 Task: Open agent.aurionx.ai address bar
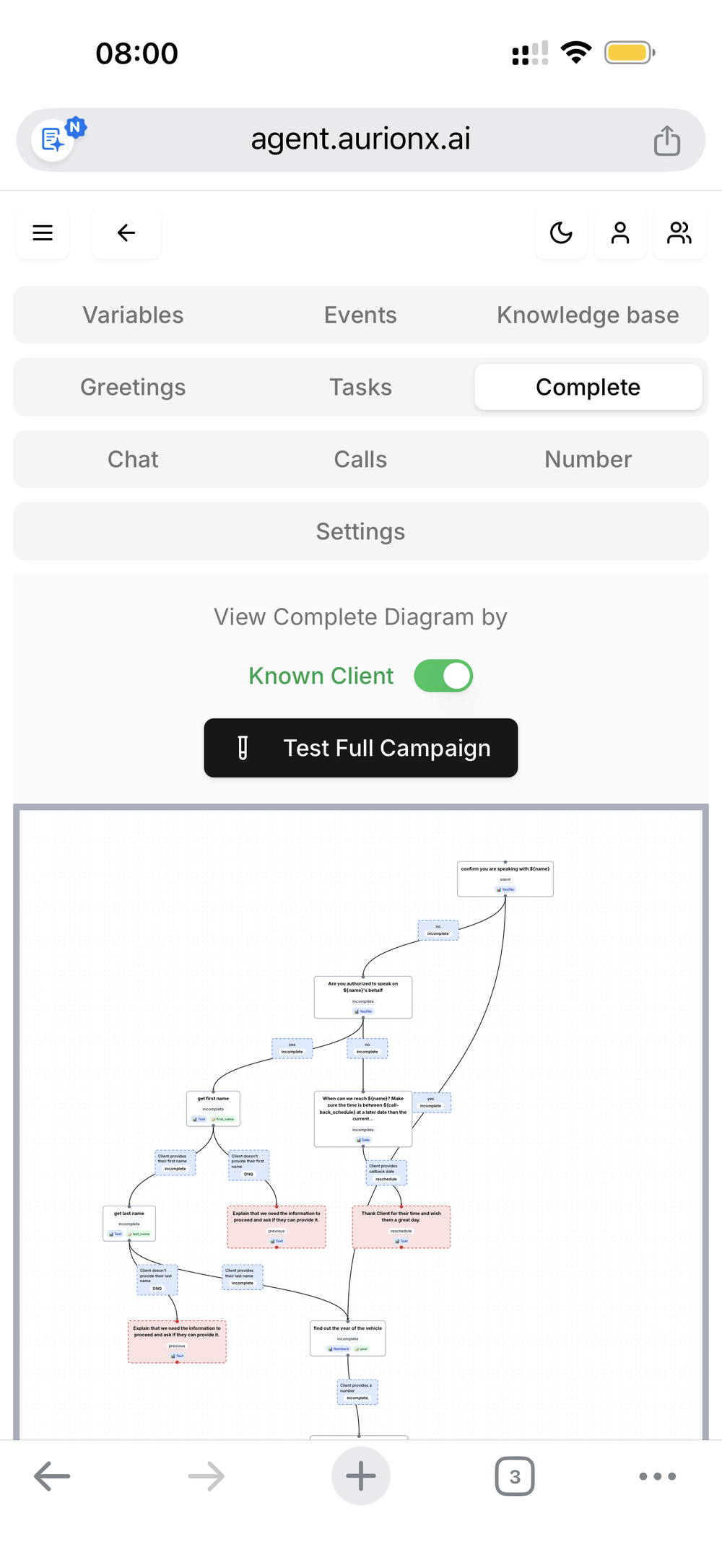point(361,139)
